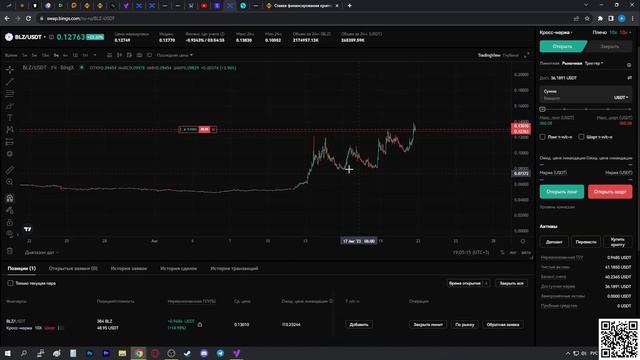Click the 'Добавить' TP/SL button

tap(359, 325)
